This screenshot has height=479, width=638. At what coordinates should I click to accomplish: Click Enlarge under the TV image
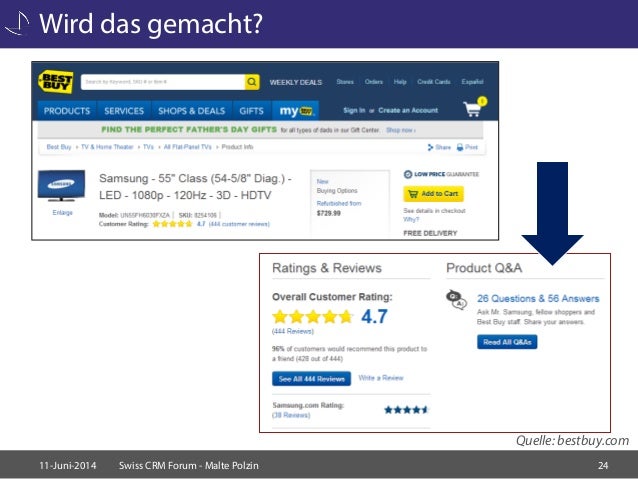62,212
